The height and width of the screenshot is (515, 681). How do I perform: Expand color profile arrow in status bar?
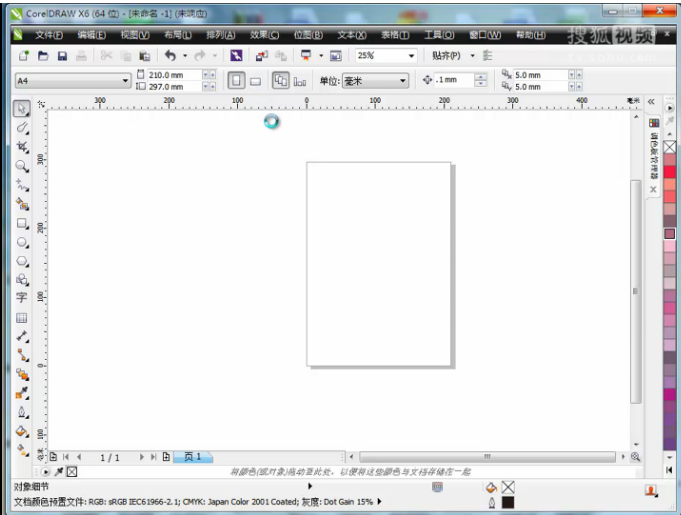379,502
